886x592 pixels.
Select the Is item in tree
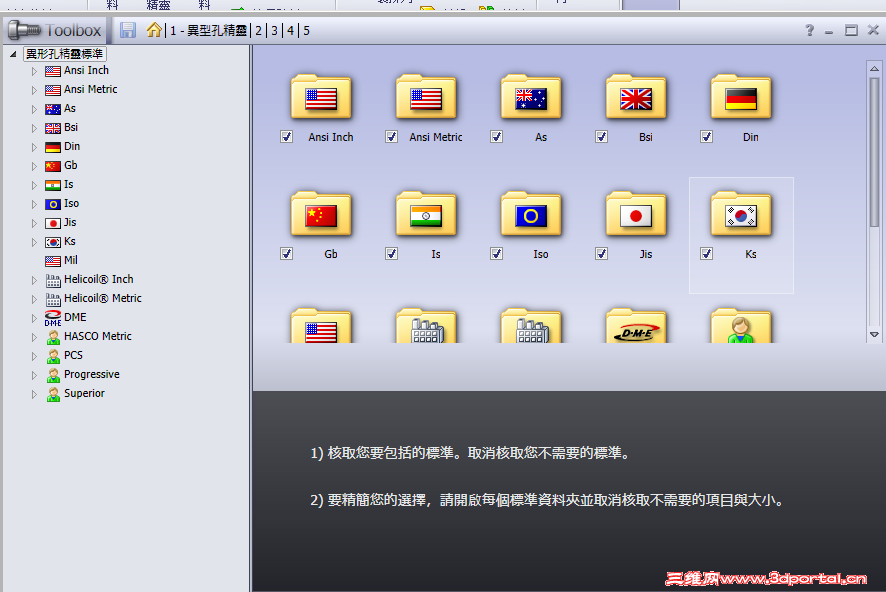(x=68, y=184)
